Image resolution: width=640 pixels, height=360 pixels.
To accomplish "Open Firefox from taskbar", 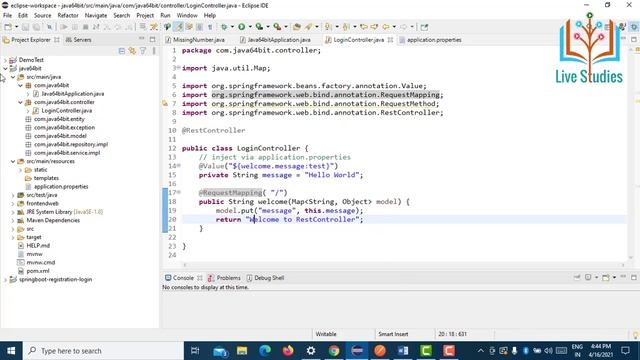I will pyautogui.click(x=288, y=351).
